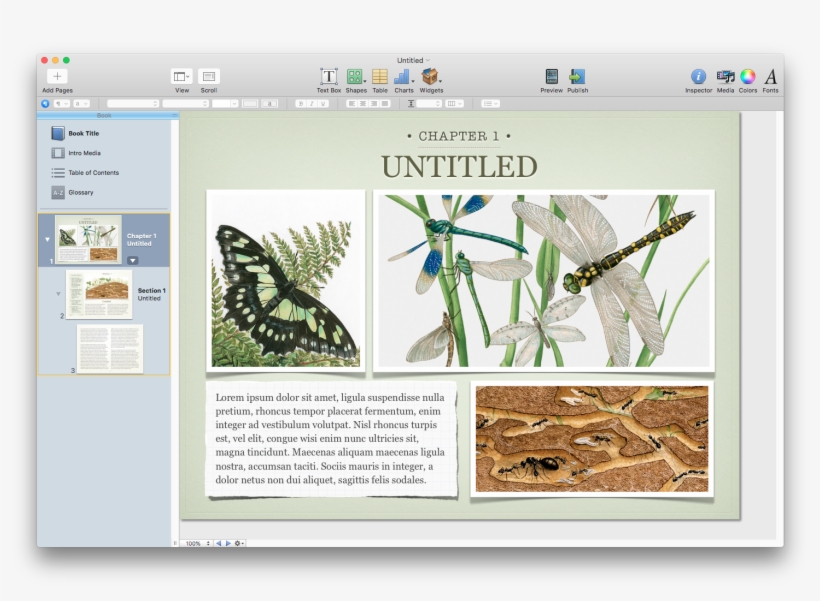This screenshot has height=601, width=820.
Task: Add a Chart to the page
Action: pos(404,75)
